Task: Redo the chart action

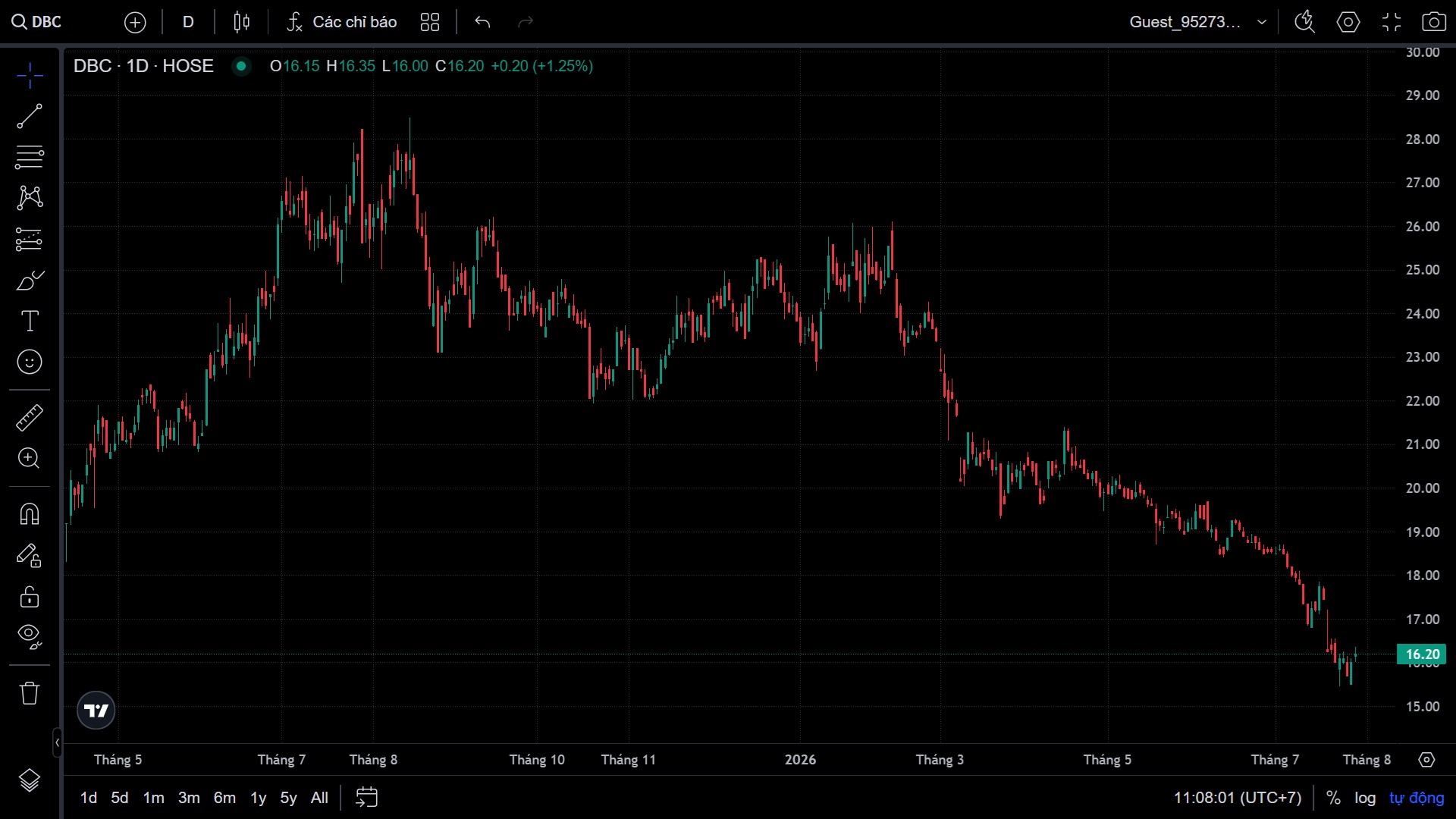Action: pyautogui.click(x=526, y=22)
